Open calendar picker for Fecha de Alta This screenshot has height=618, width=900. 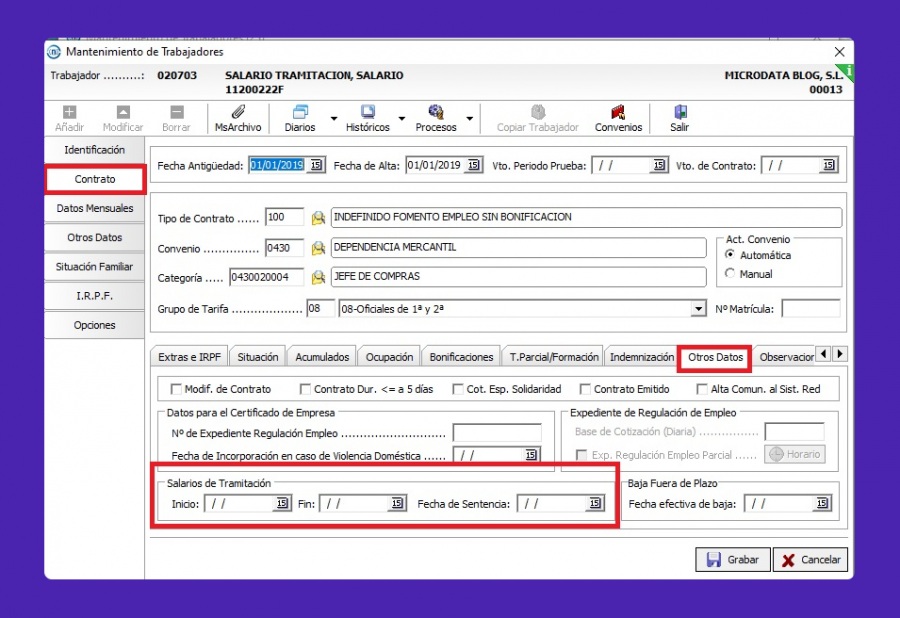coord(473,165)
